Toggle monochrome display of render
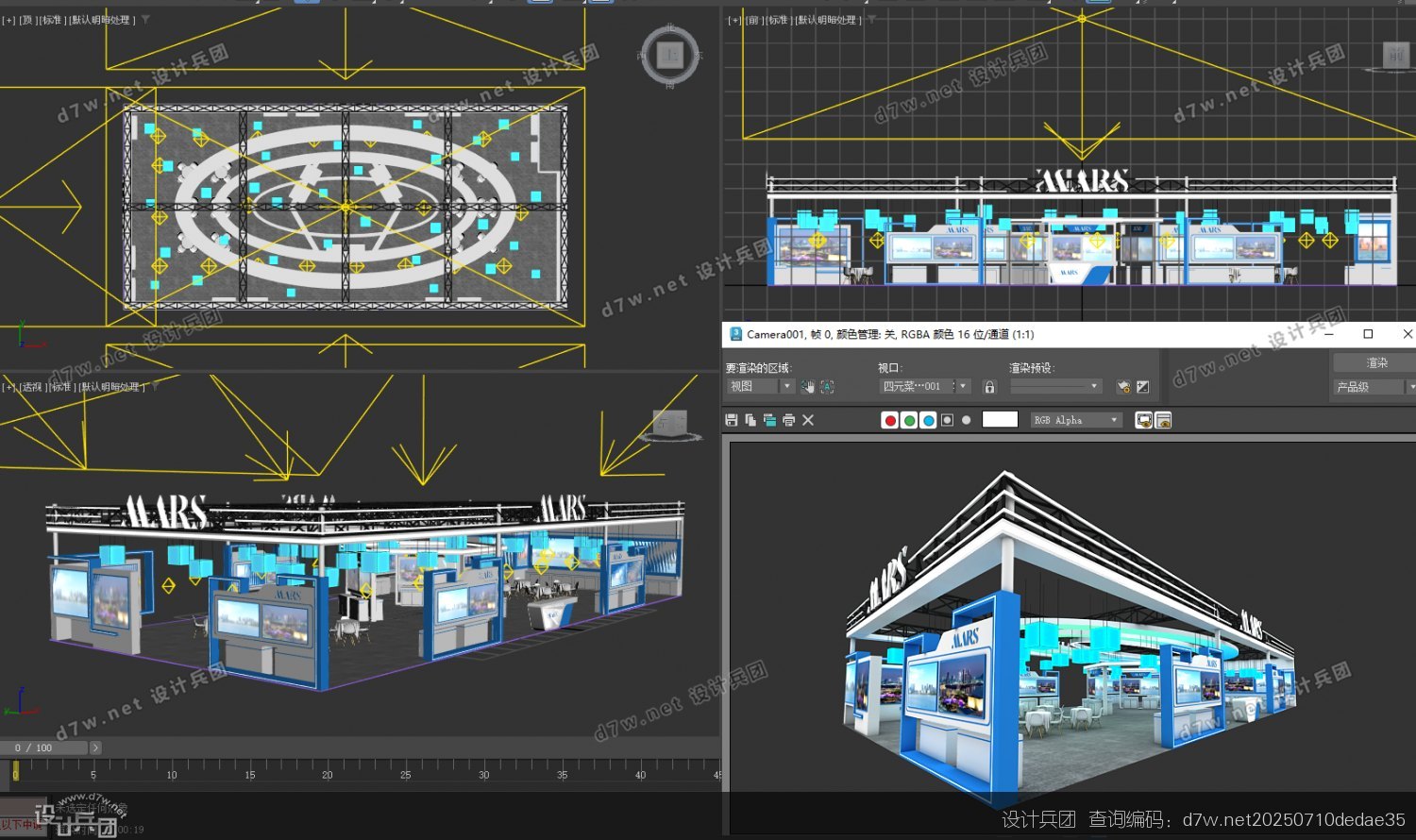This screenshot has width=1416, height=840. coord(967,420)
